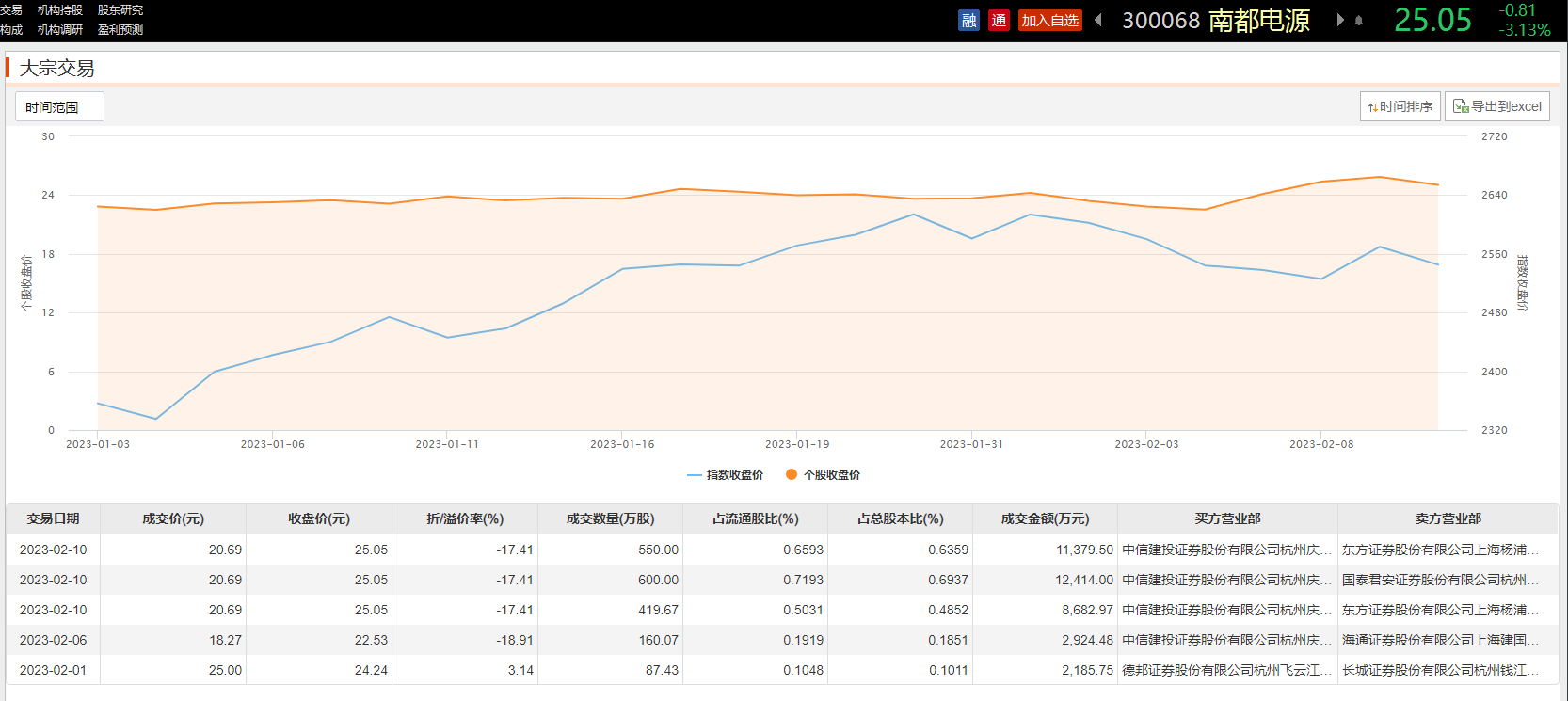Click the 成交数量(万股) column header

click(x=611, y=518)
